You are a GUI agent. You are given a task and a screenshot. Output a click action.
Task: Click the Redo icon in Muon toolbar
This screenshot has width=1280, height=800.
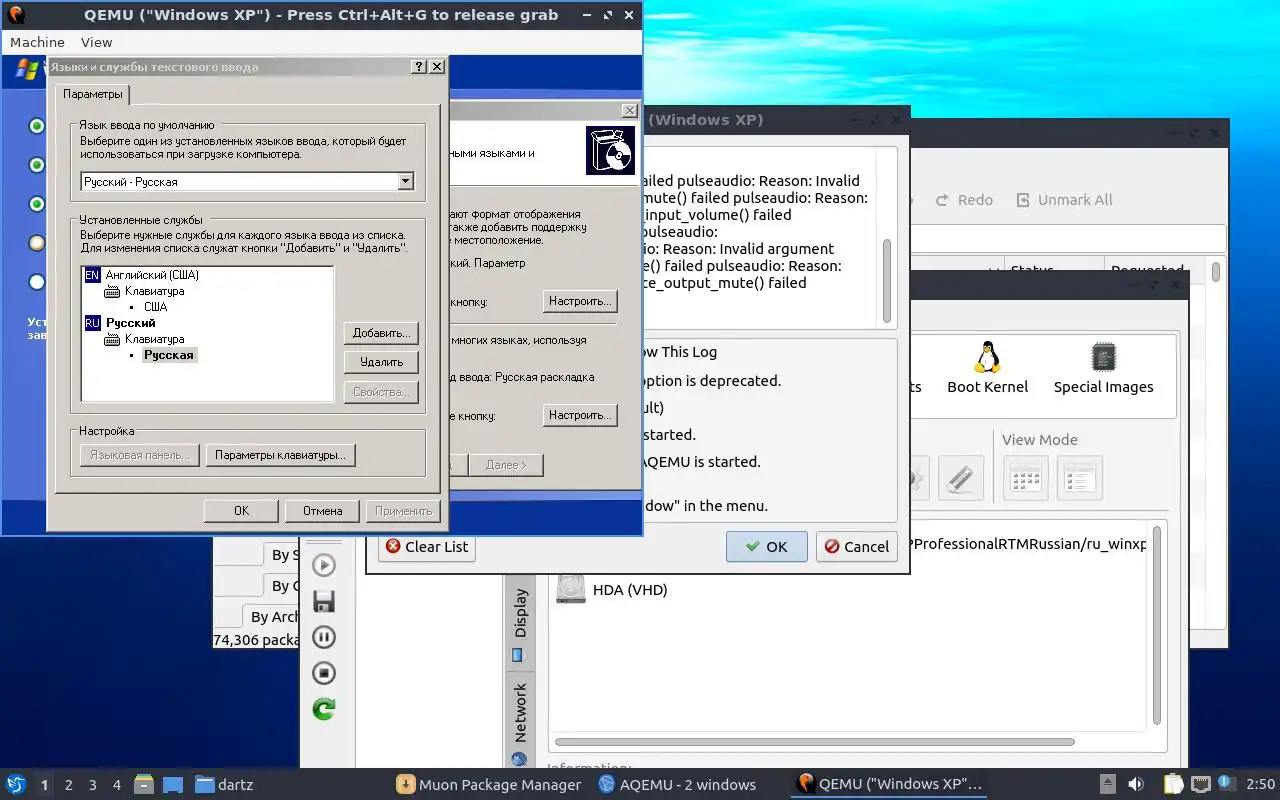(x=942, y=200)
